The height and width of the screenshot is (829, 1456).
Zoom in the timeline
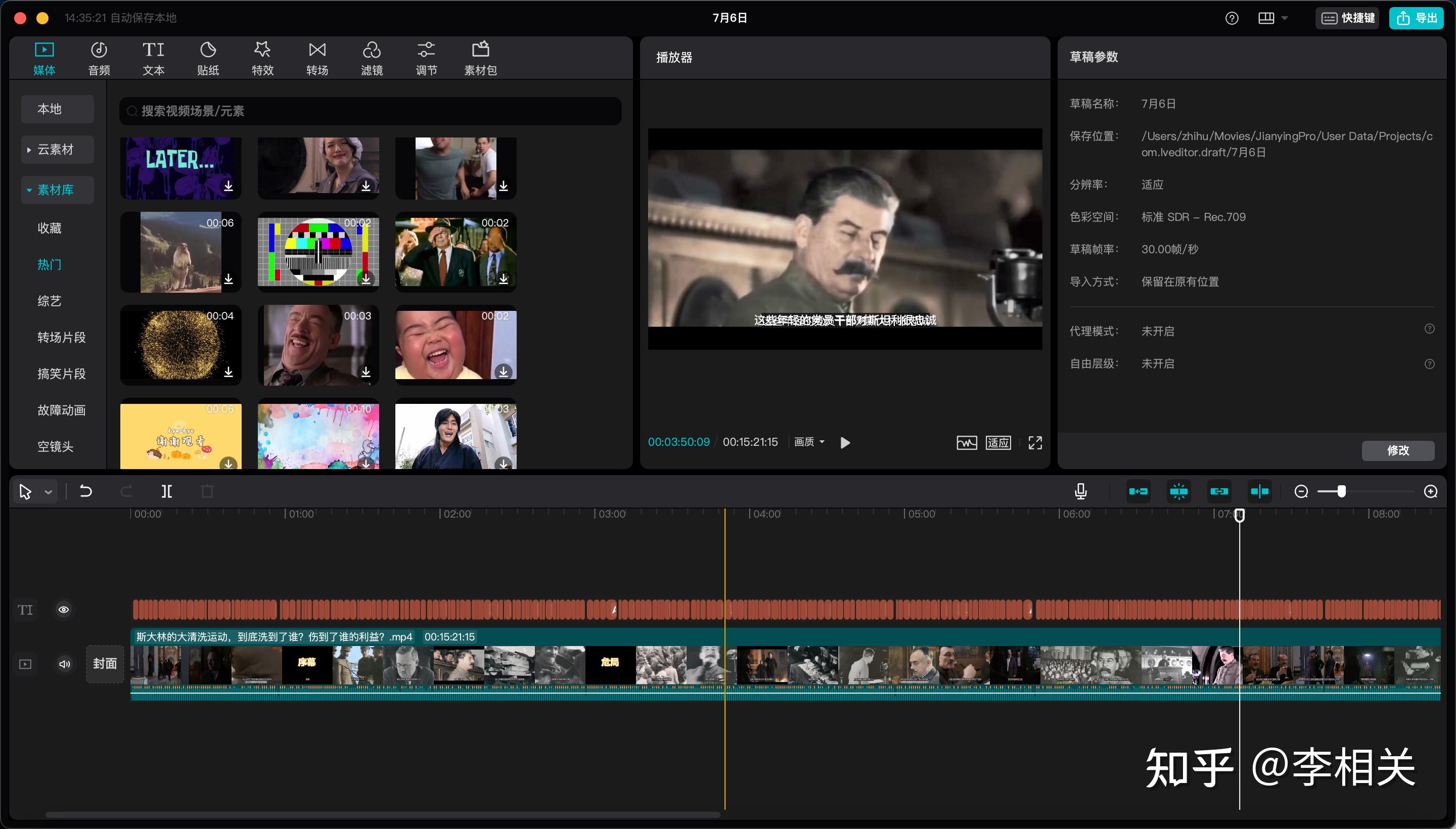[1430, 491]
